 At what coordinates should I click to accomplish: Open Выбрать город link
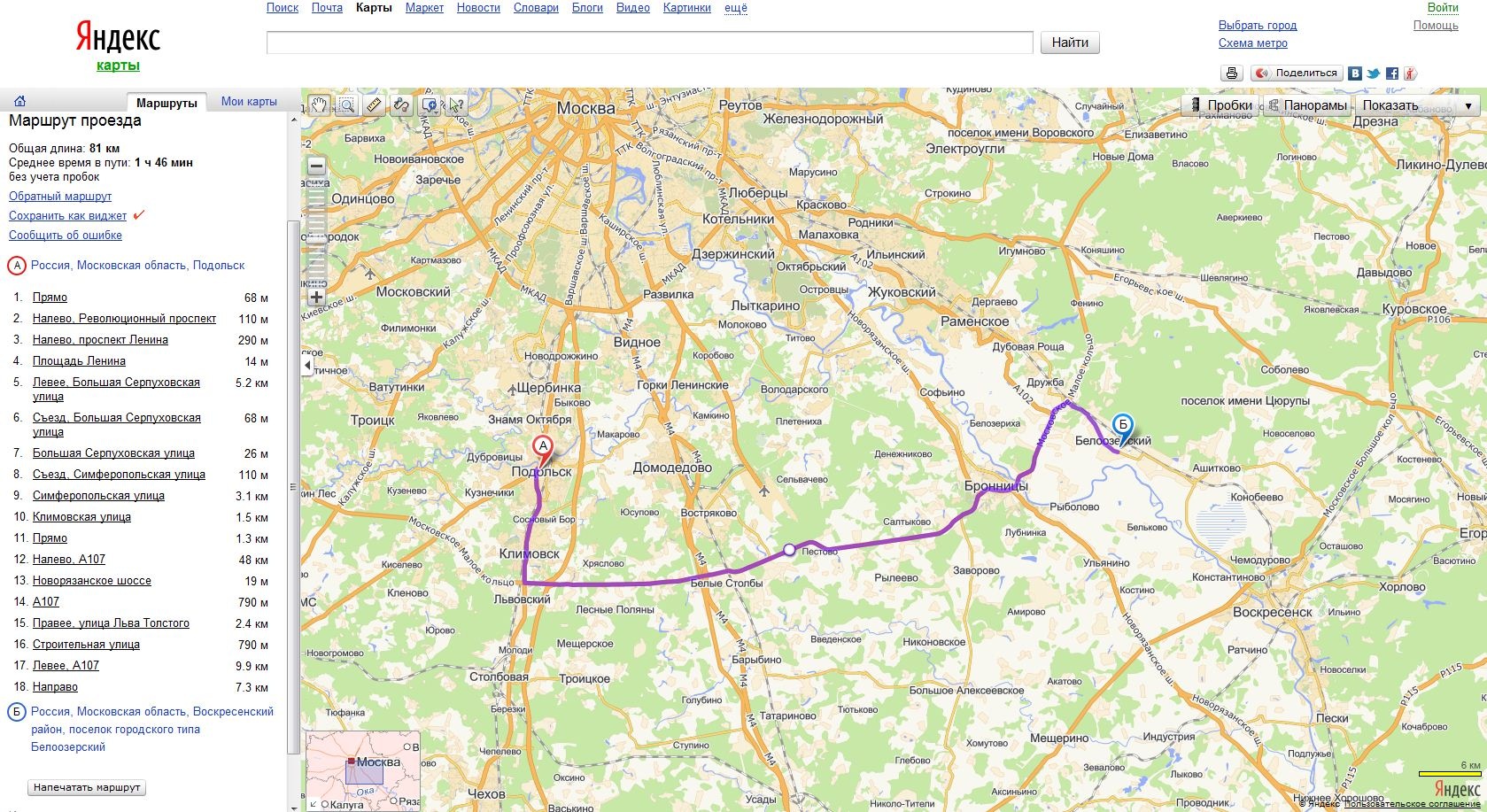pos(1258,26)
